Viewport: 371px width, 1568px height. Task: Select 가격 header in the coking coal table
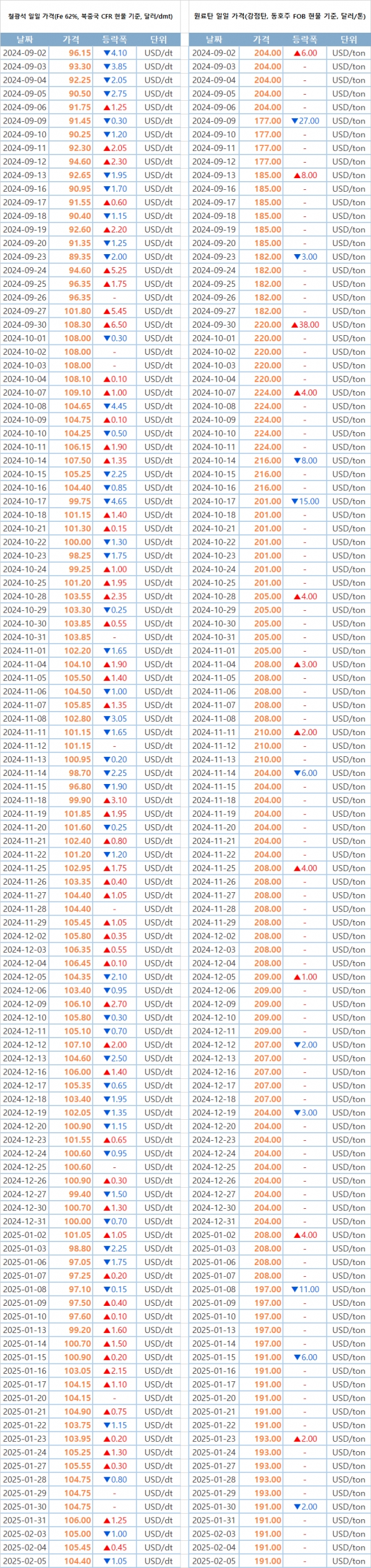(x=262, y=40)
